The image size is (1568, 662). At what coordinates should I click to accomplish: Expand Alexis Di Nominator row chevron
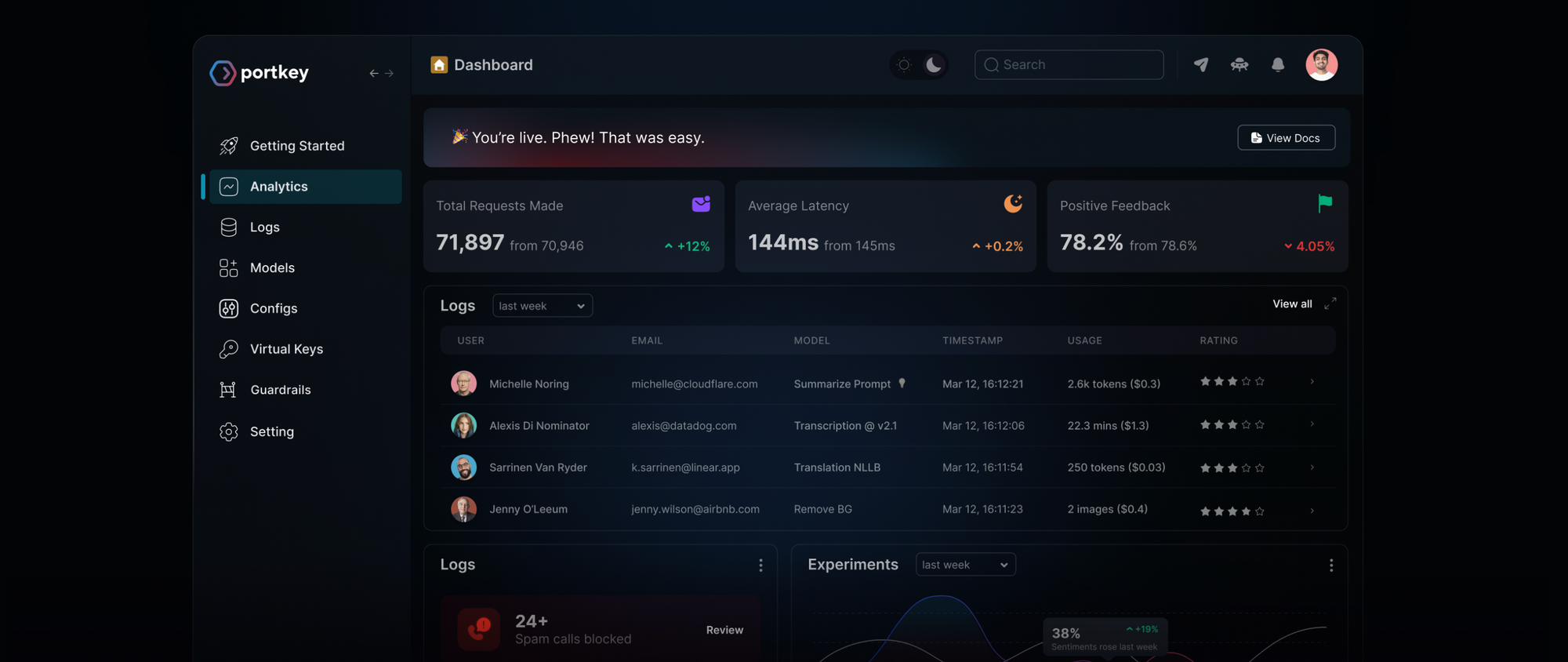coord(1312,424)
